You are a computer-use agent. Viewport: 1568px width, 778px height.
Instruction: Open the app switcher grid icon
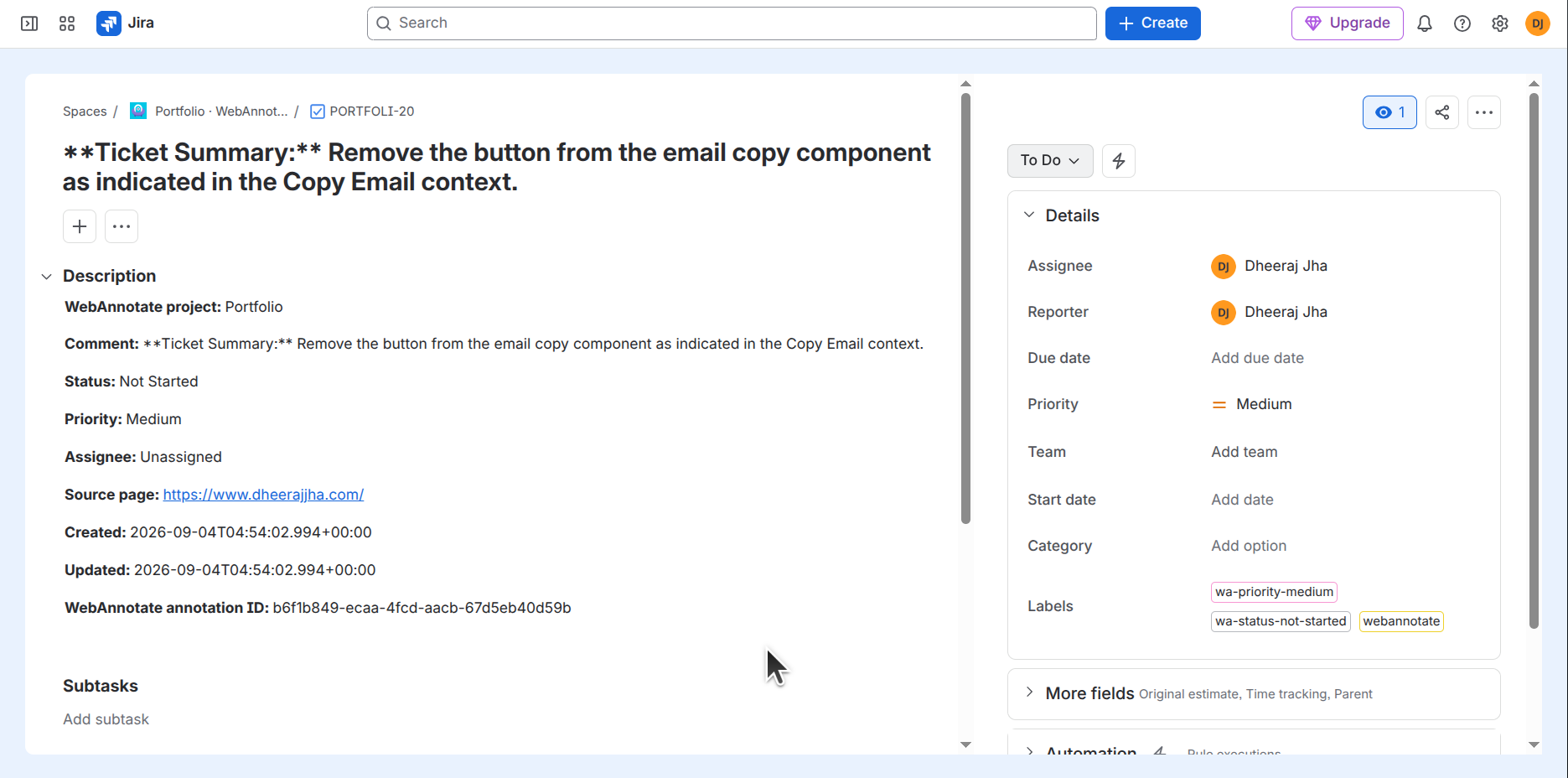67,23
